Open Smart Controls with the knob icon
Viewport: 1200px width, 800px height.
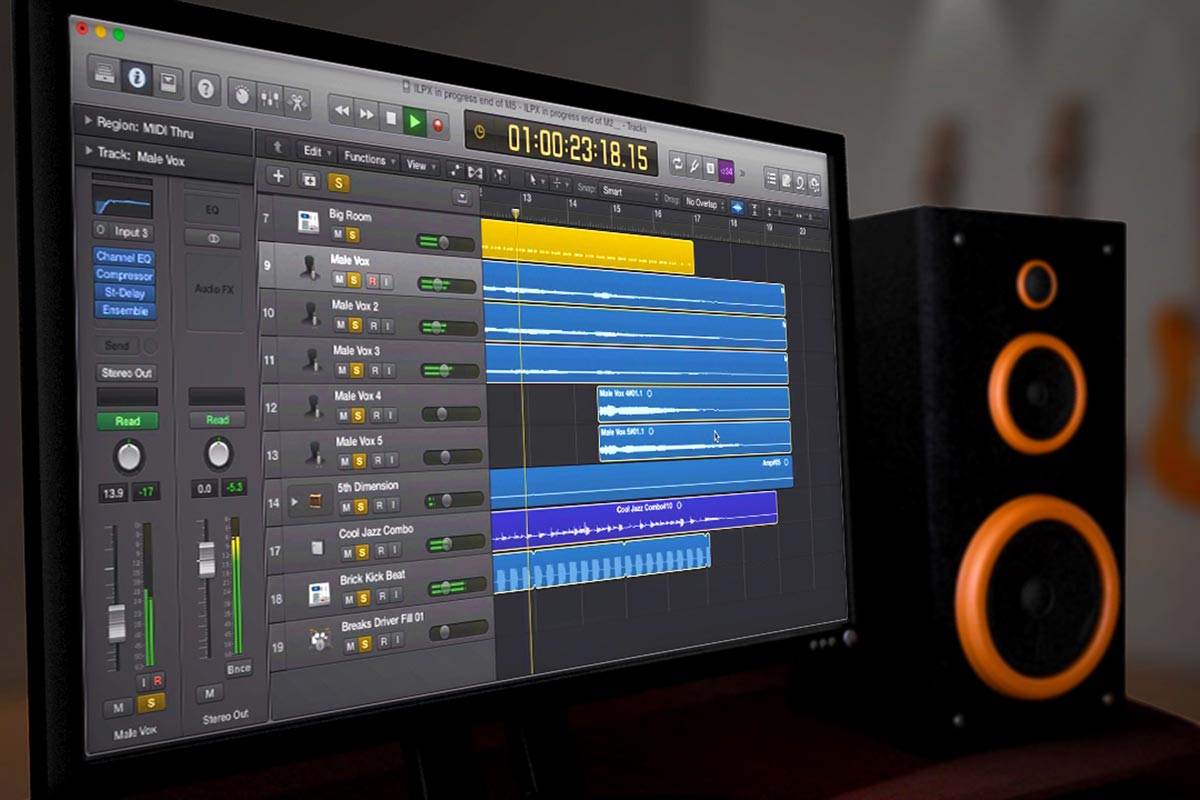click(x=241, y=95)
